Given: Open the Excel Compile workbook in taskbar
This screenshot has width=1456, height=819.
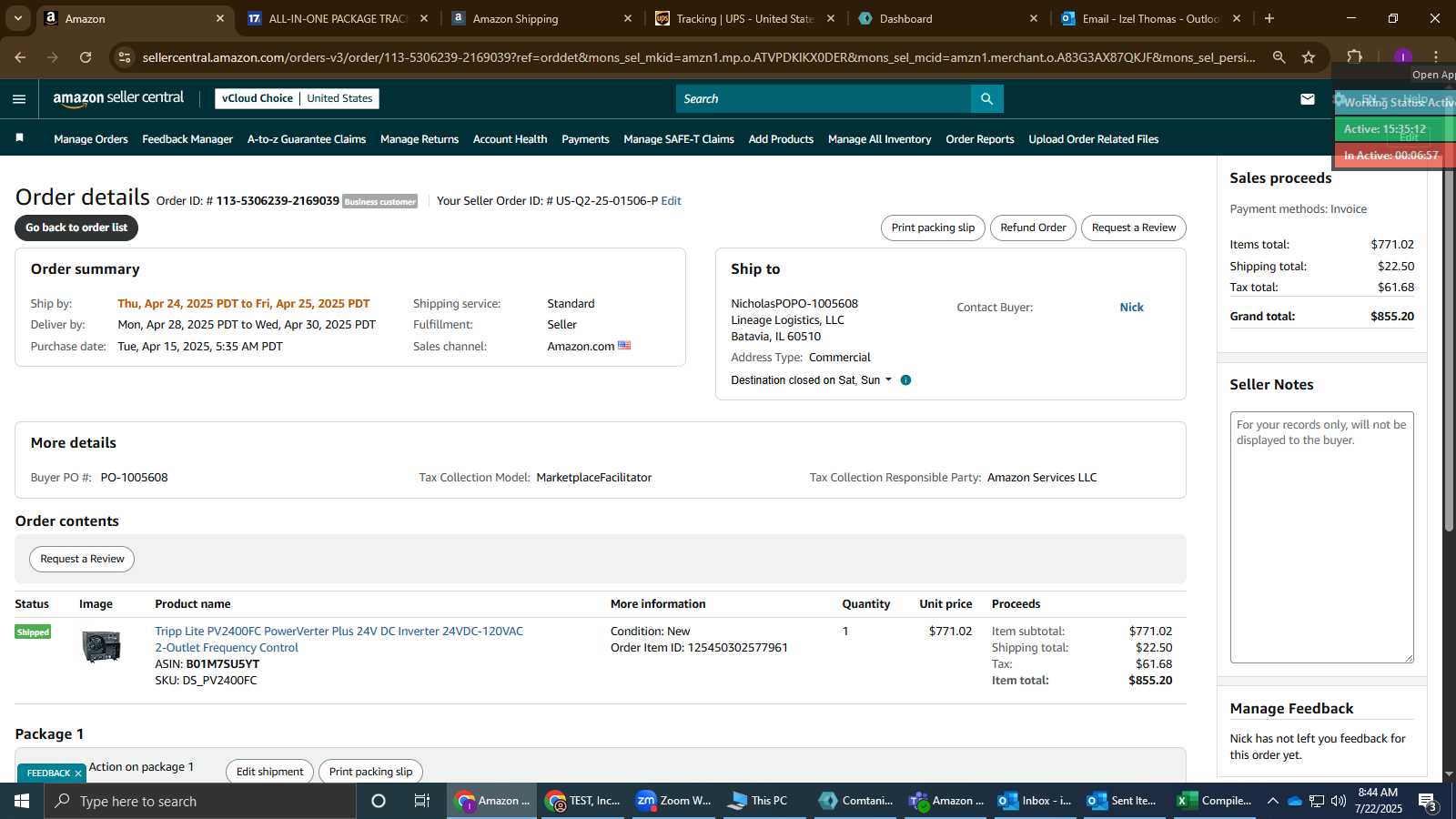Looking at the screenshot, I should coord(1215,801).
